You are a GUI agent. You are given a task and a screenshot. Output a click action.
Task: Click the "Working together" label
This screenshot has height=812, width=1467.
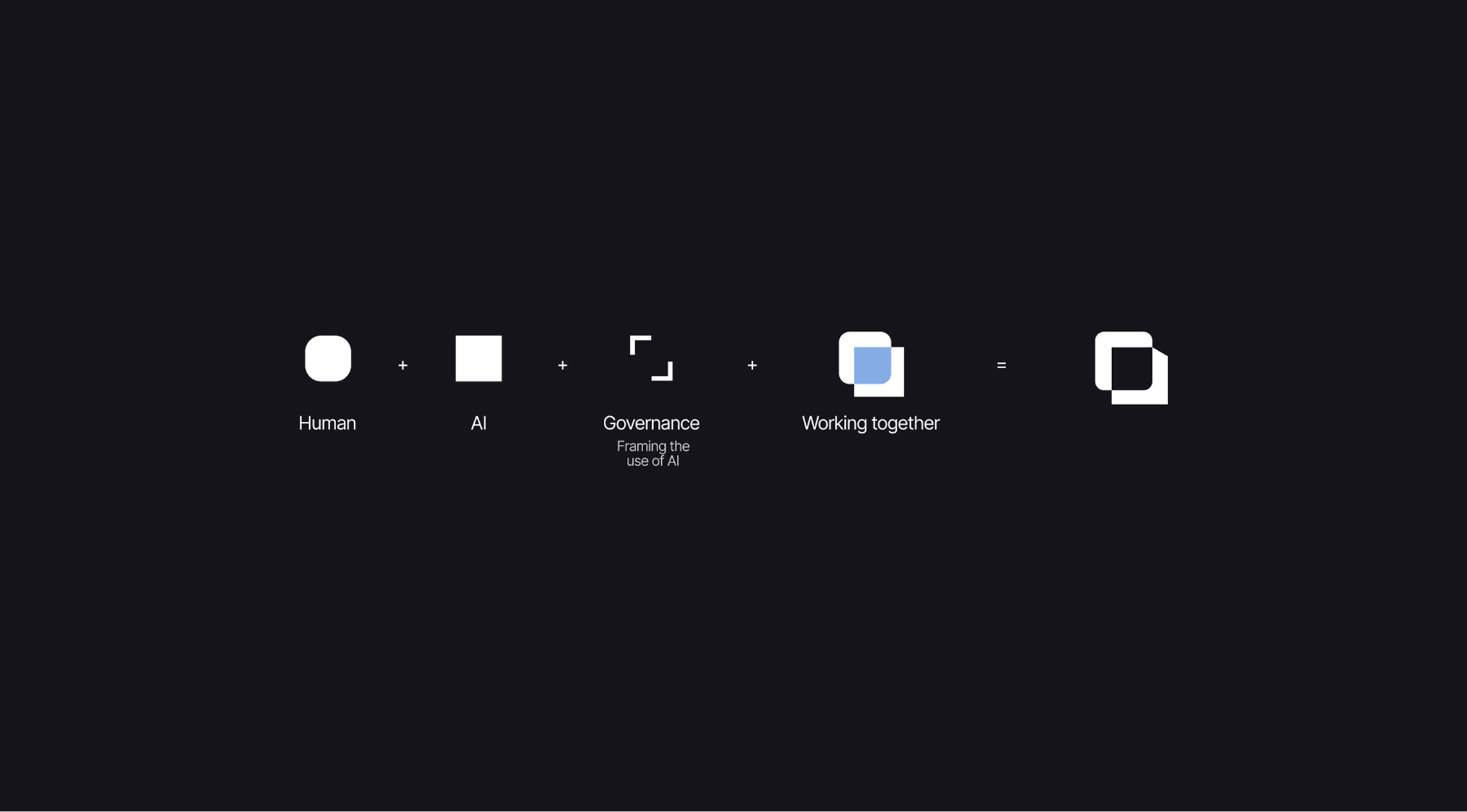[x=870, y=423]
